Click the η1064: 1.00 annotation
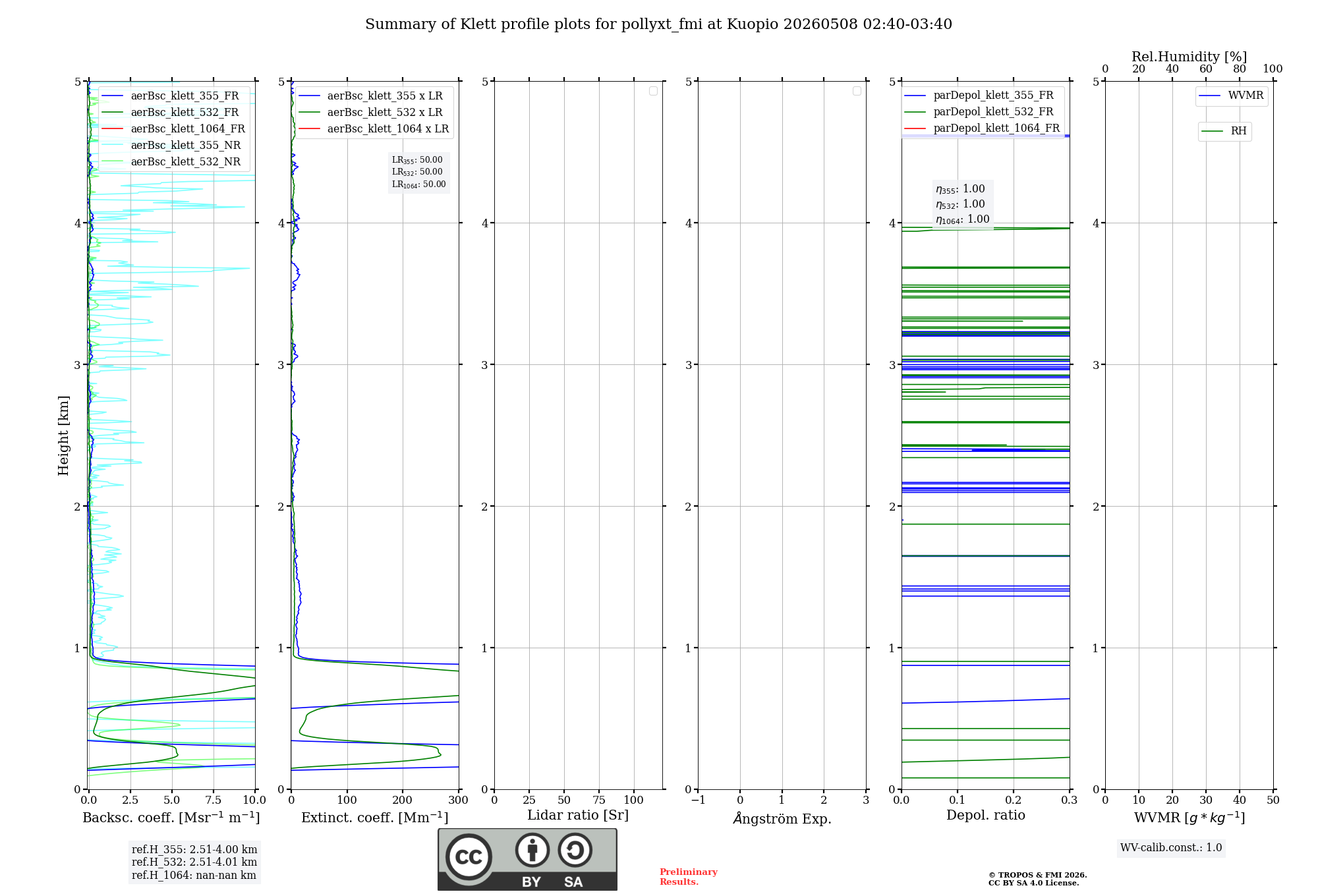Viewport: 1318px width, 896px height. [x=963, y=219]
